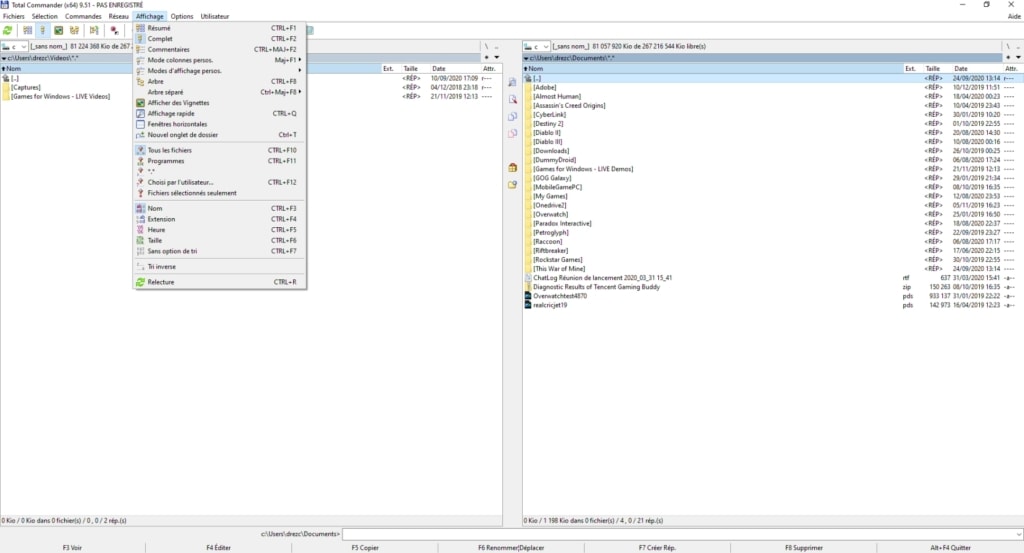1024x553 pixels.
Task: Sort by Extension via menu
Action: pyautogui.click(x=219, y=219)
